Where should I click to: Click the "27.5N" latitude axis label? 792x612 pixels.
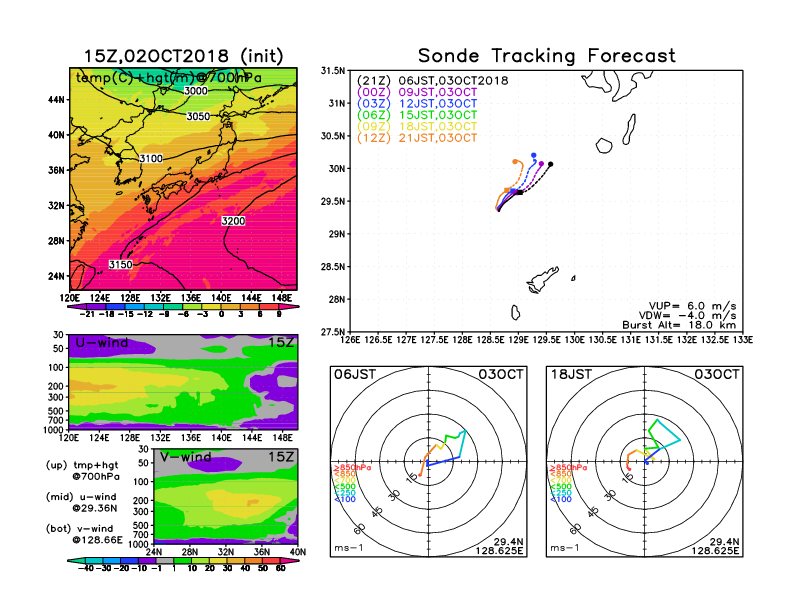333,332
